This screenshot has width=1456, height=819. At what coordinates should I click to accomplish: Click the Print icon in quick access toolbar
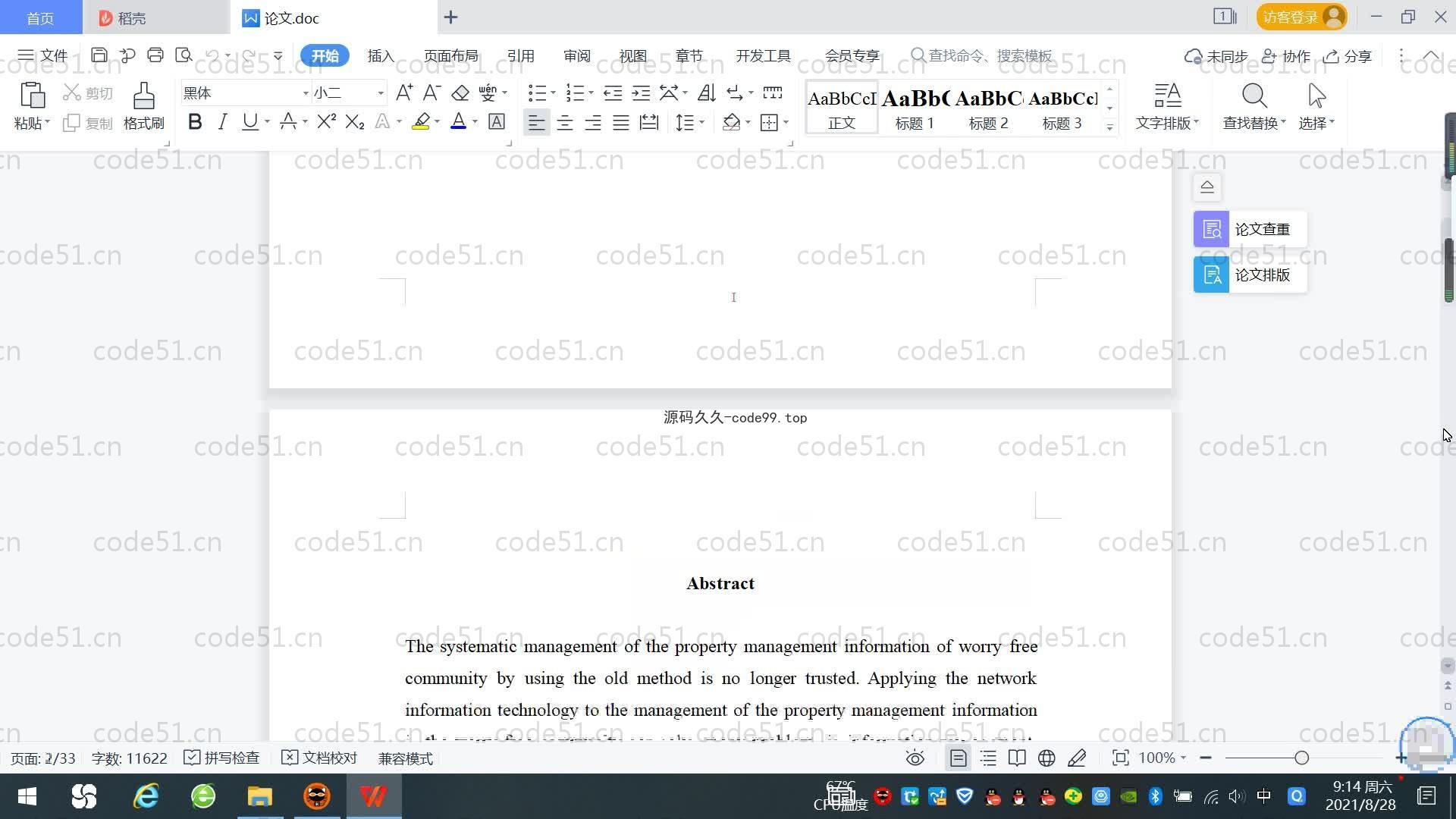pyautogui.click(x=155, y=55)
